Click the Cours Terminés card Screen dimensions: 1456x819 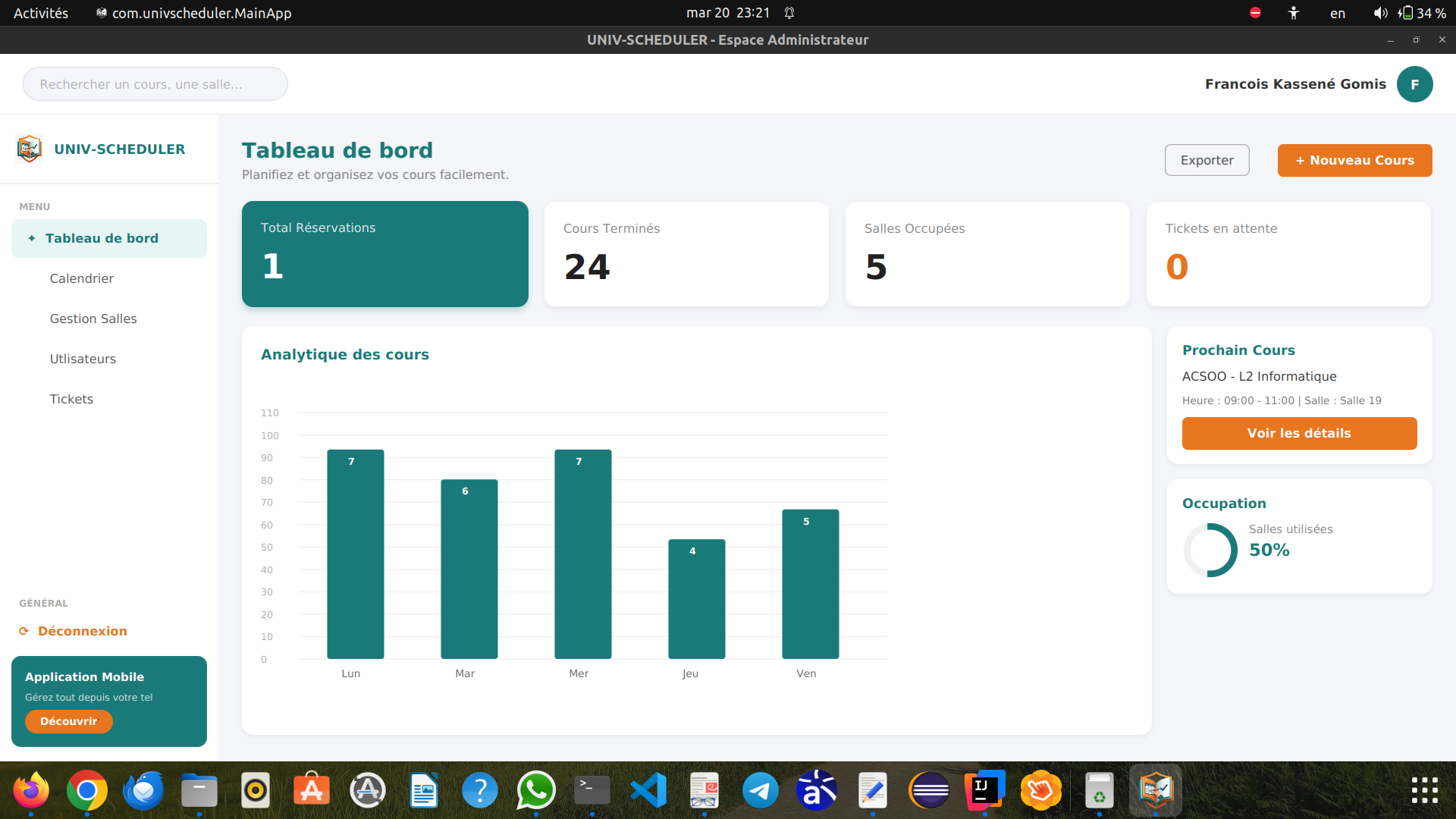point(686,254)
